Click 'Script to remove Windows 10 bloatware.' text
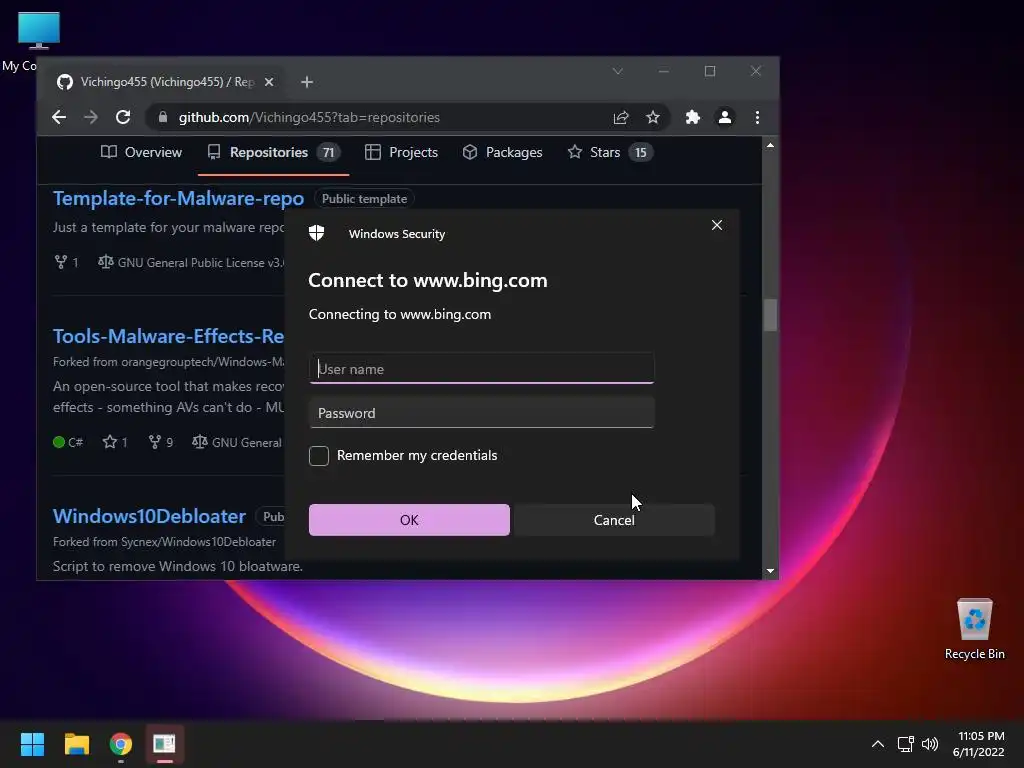Image resolution: width=1024 pixels, height=768 pixels. (178, 566)
